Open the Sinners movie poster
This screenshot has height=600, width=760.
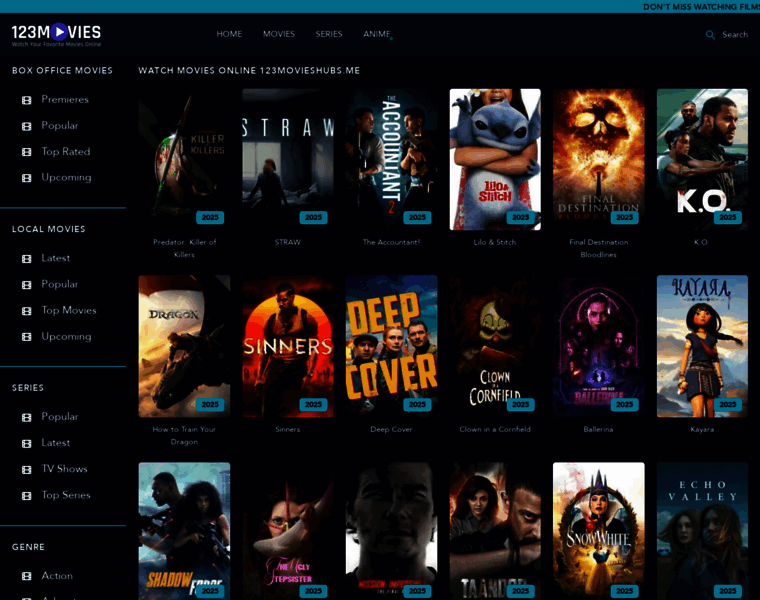pos(288,346)
